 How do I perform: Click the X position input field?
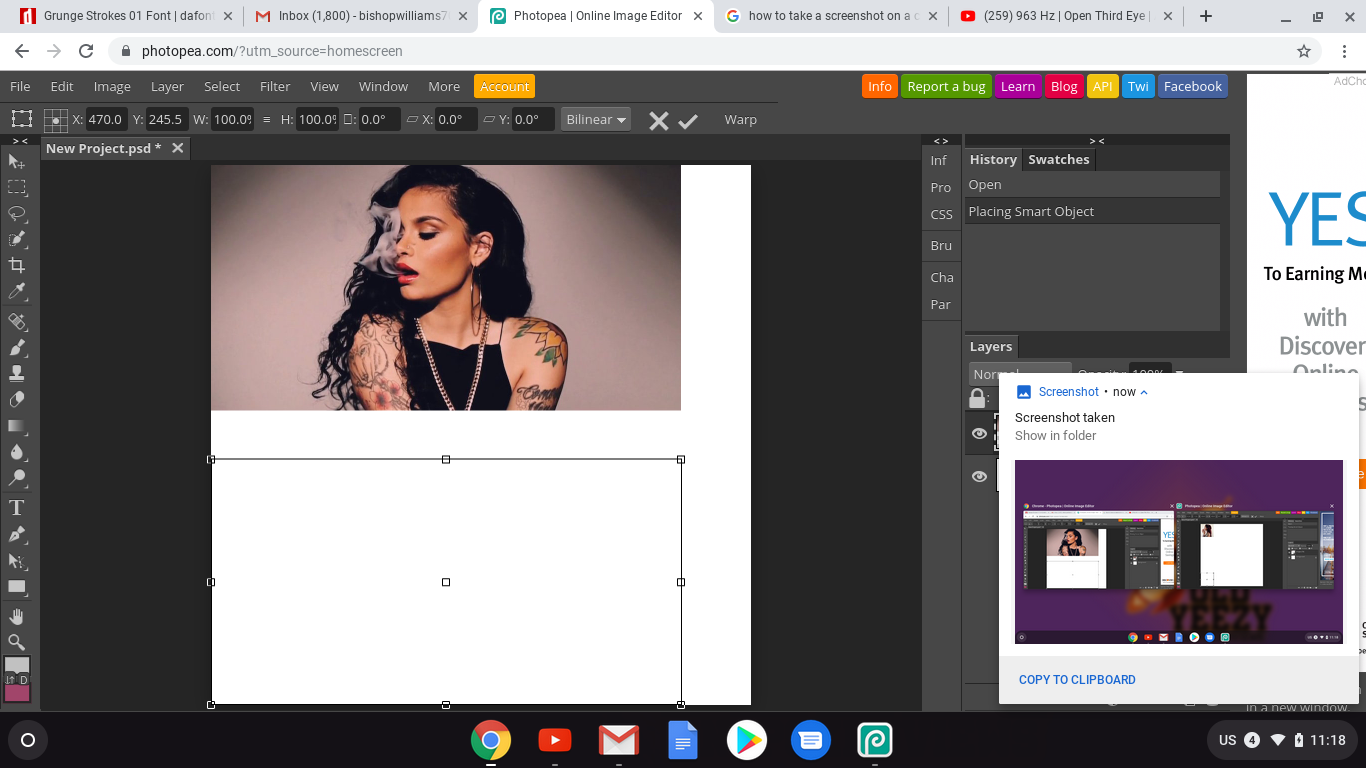(104, 120)
